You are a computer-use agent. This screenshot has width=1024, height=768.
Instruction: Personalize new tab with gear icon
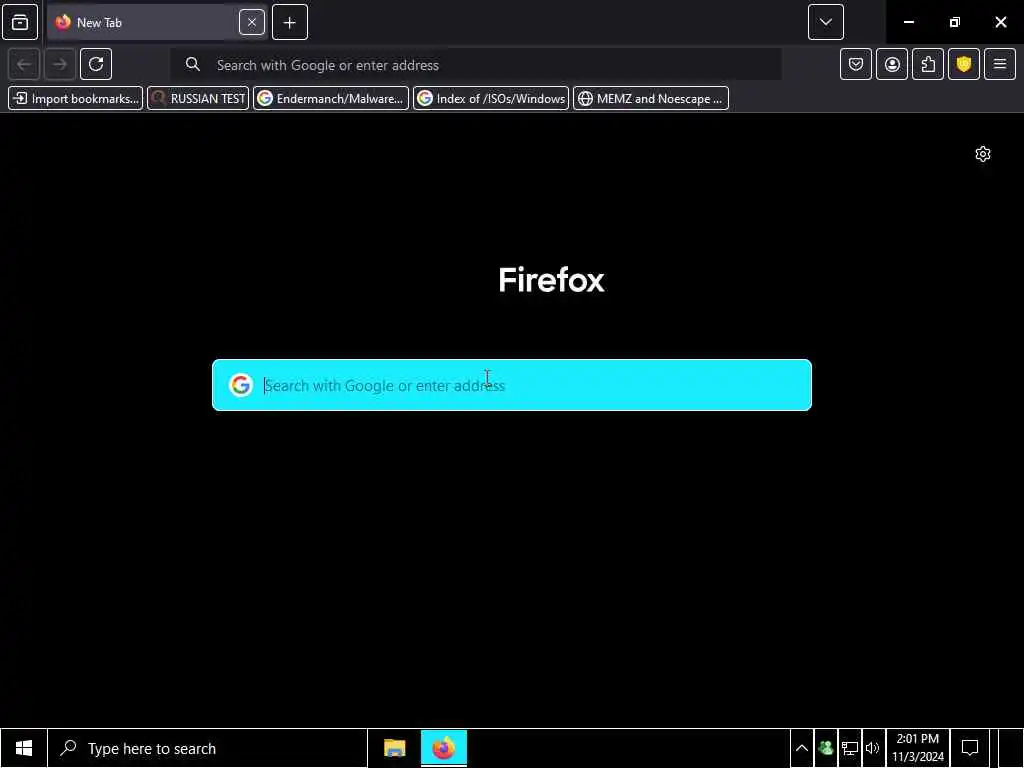(x=983, y=154)
